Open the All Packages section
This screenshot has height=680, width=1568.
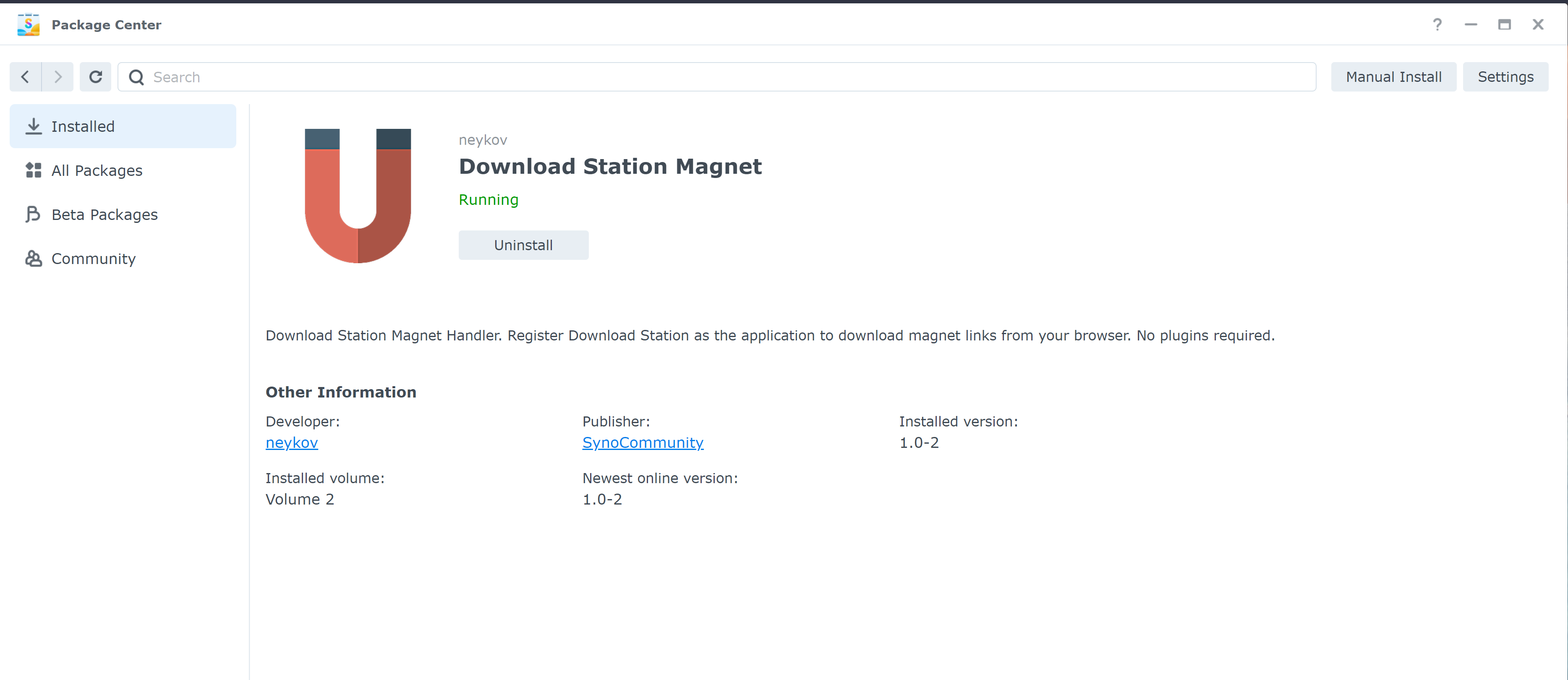click(x=97, y=170)
